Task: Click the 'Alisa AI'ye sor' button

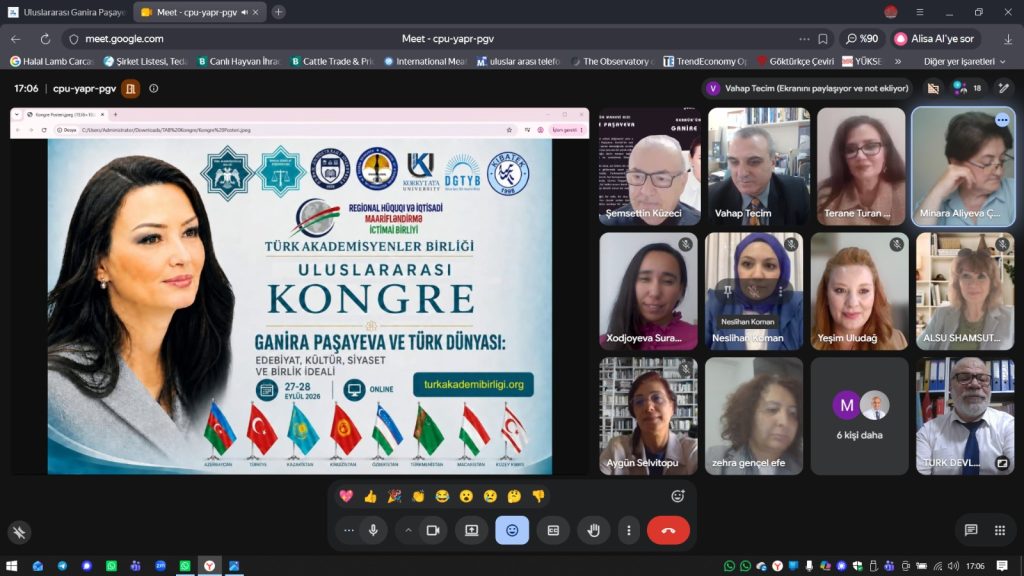Action: coord(935,39)
